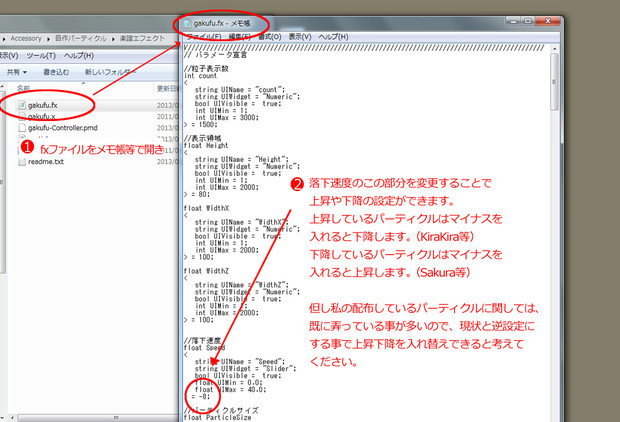Click the '> = 80;' value line

tap(197, 194)
